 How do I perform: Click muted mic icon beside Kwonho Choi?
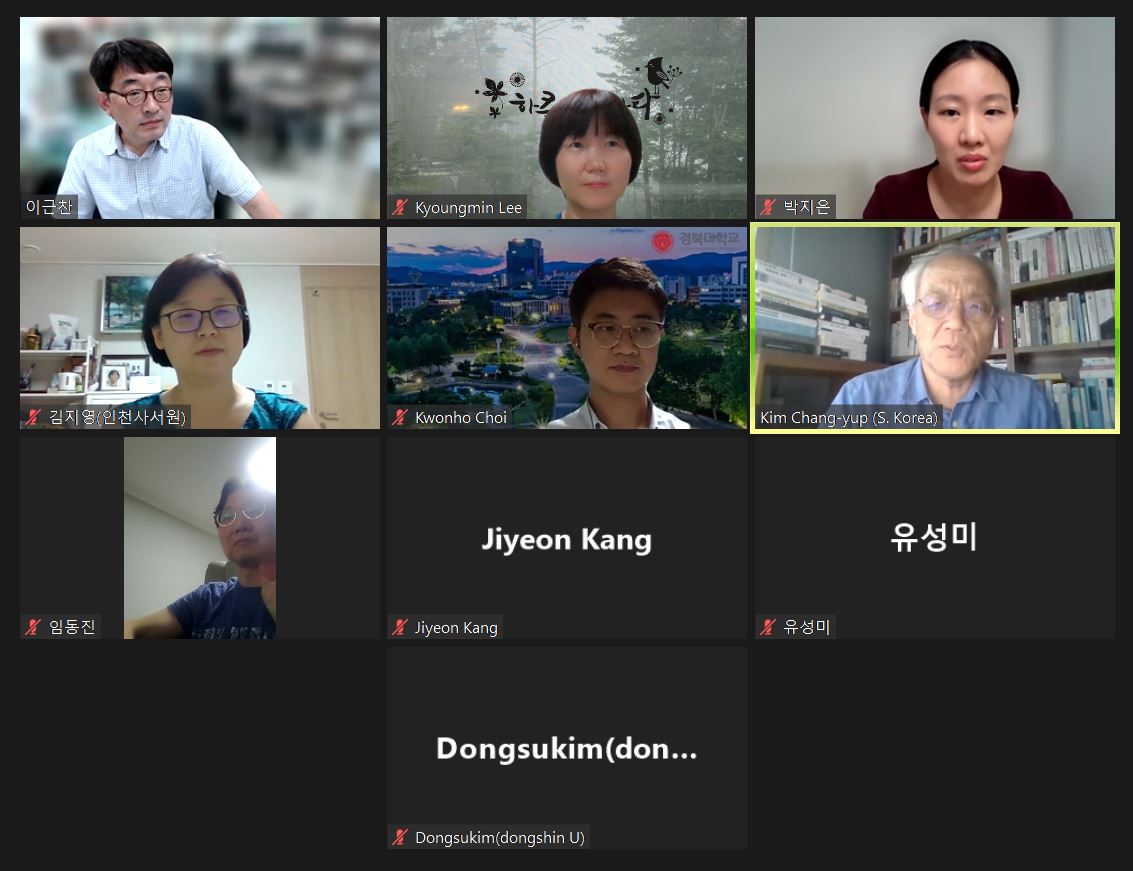pyautogui.click(x=400, y=417)
